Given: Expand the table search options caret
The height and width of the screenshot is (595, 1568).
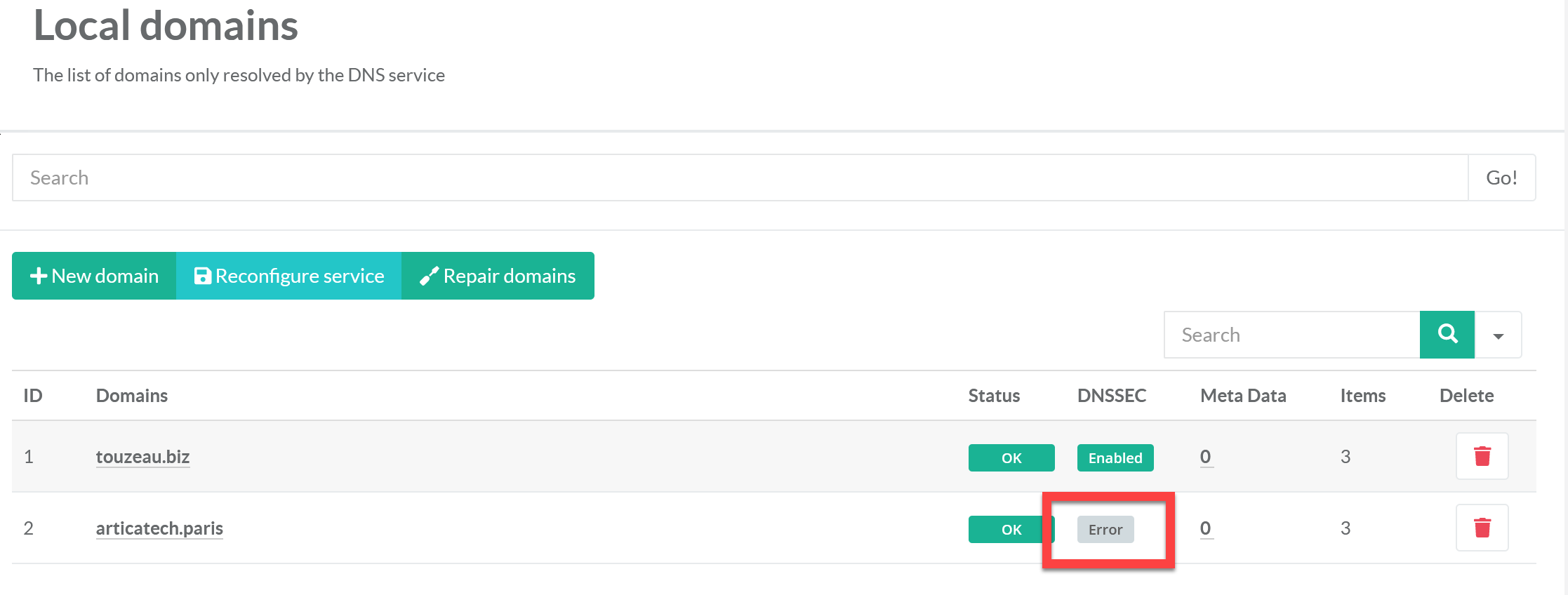Looking at the screenshot, I should tap(1498, 335).
